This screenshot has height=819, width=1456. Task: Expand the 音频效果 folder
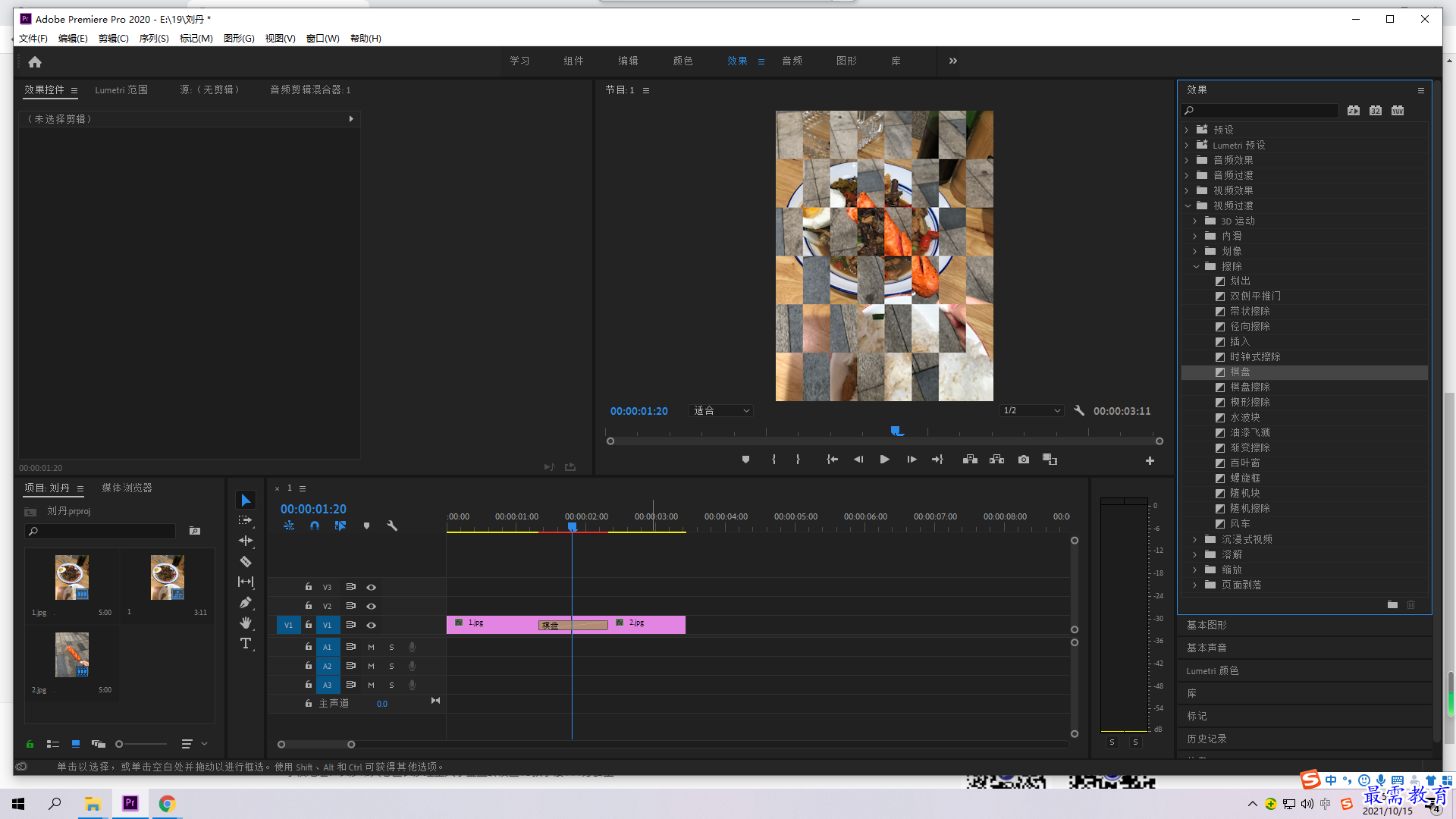(1187, 160)
